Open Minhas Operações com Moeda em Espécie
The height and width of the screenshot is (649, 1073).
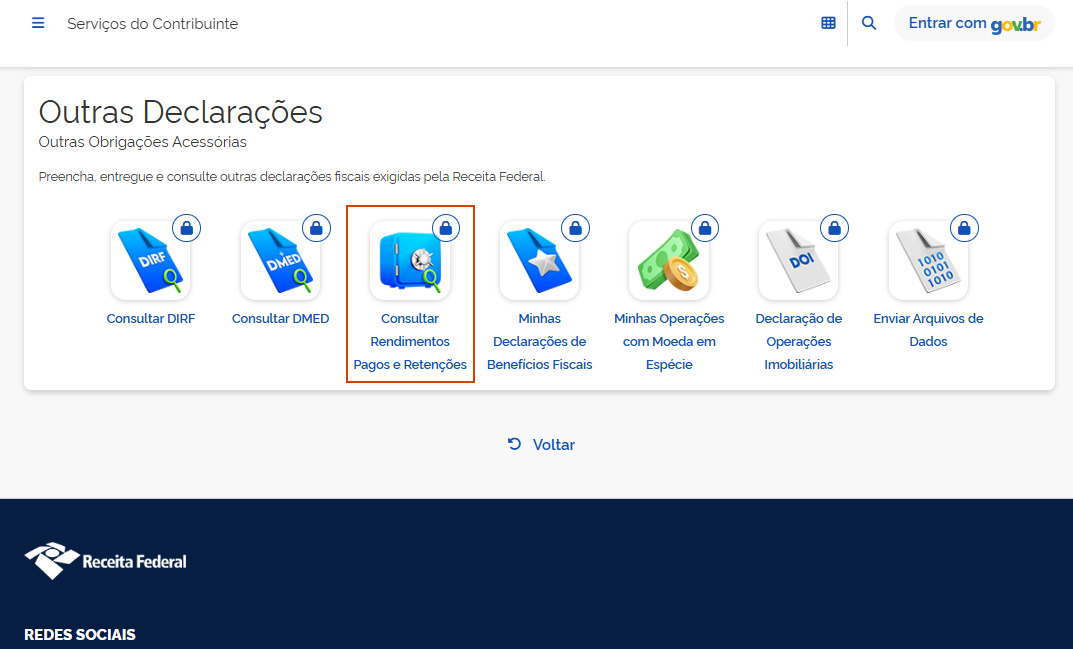point(669,342)
